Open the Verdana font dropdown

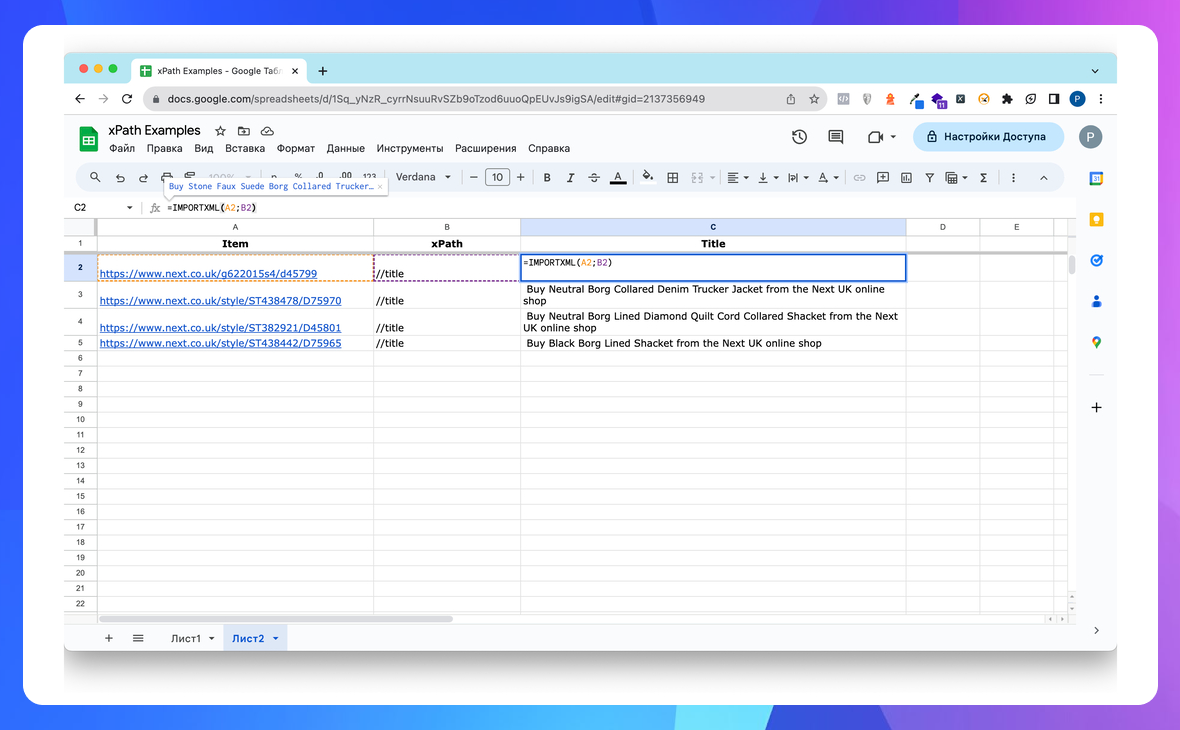423,178
